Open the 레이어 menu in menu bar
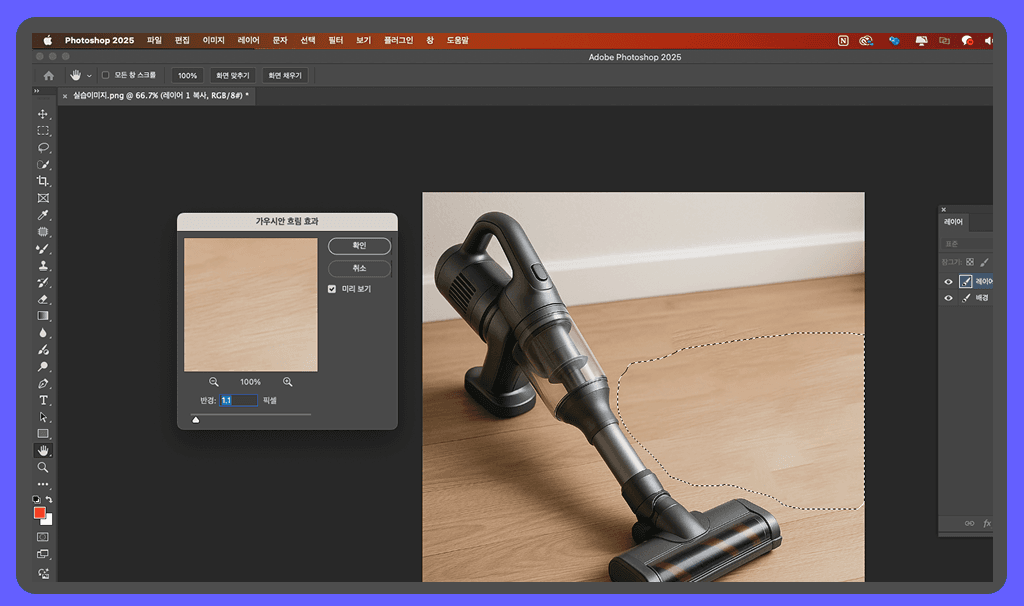The width and height of the screenshot is (1024, 606). click(248, 40)
